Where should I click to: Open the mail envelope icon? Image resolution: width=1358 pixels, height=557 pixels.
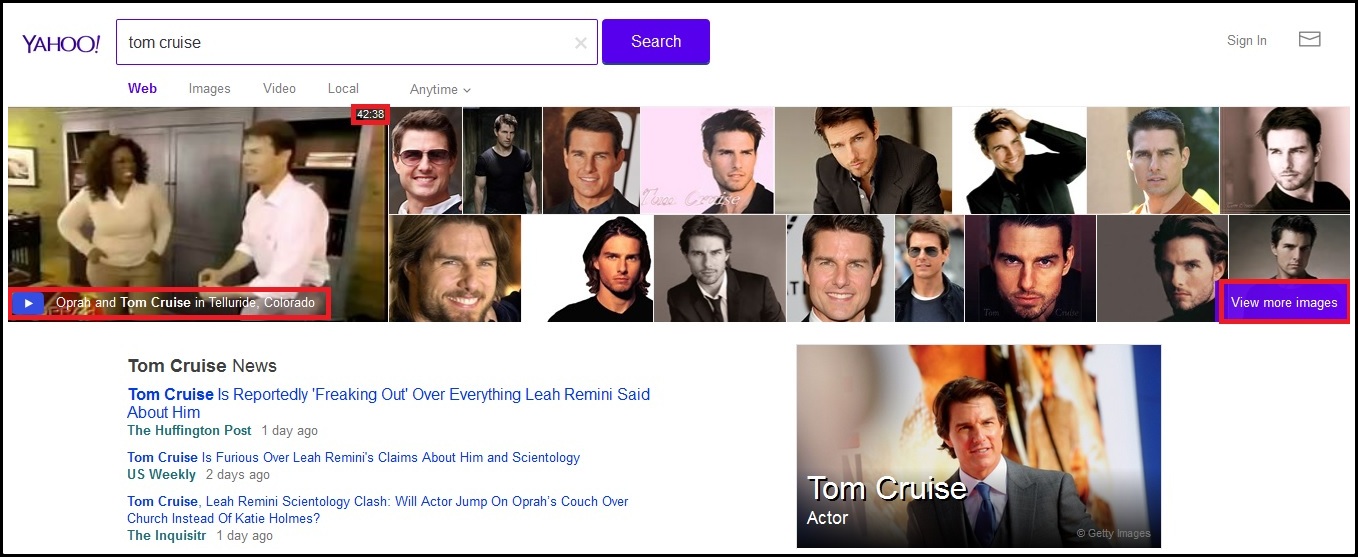[x=1309, y=40]
